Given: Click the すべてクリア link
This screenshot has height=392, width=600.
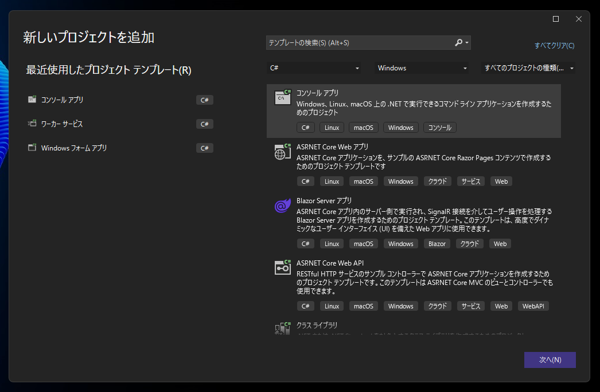Looking at the screenshot, I should coord(554,46).
